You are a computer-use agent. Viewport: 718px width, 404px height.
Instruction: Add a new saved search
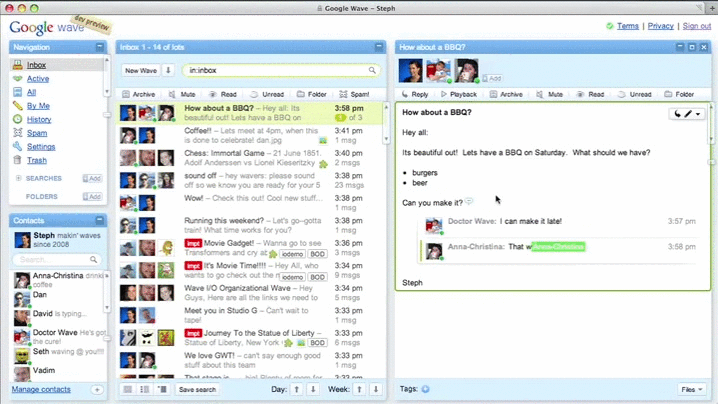(x=92, y=178)
